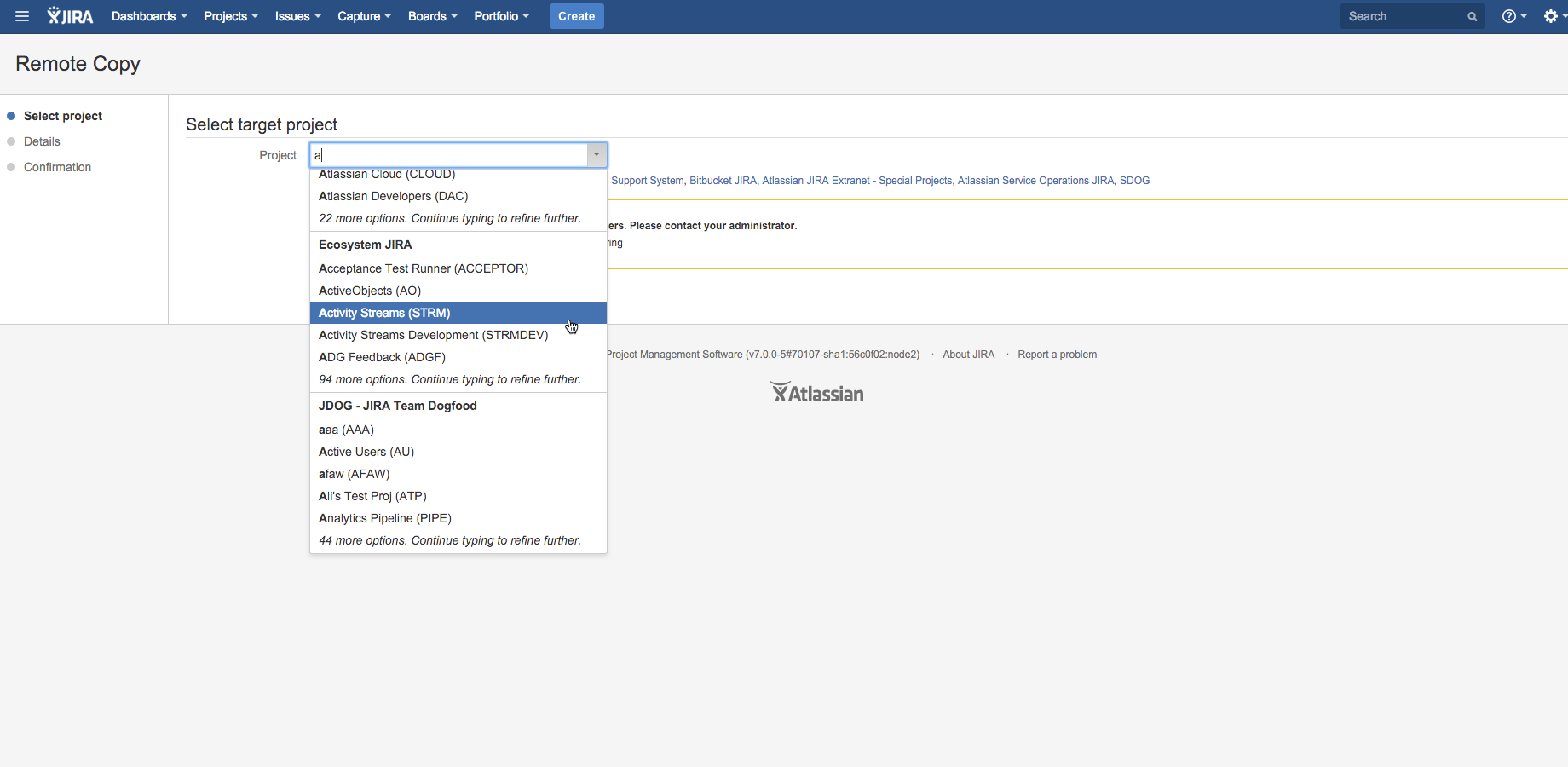The width and height of the screenshot is (1568, 767).
Task: Open the Portfolio menu
Action: [x=501, y=16]
